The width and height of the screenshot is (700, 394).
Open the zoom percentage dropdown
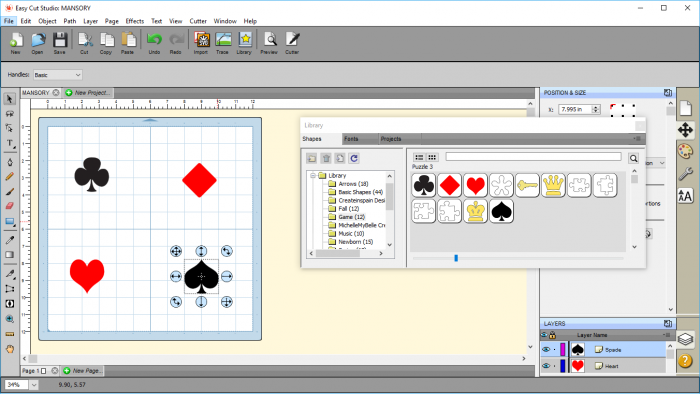[34, 385]
